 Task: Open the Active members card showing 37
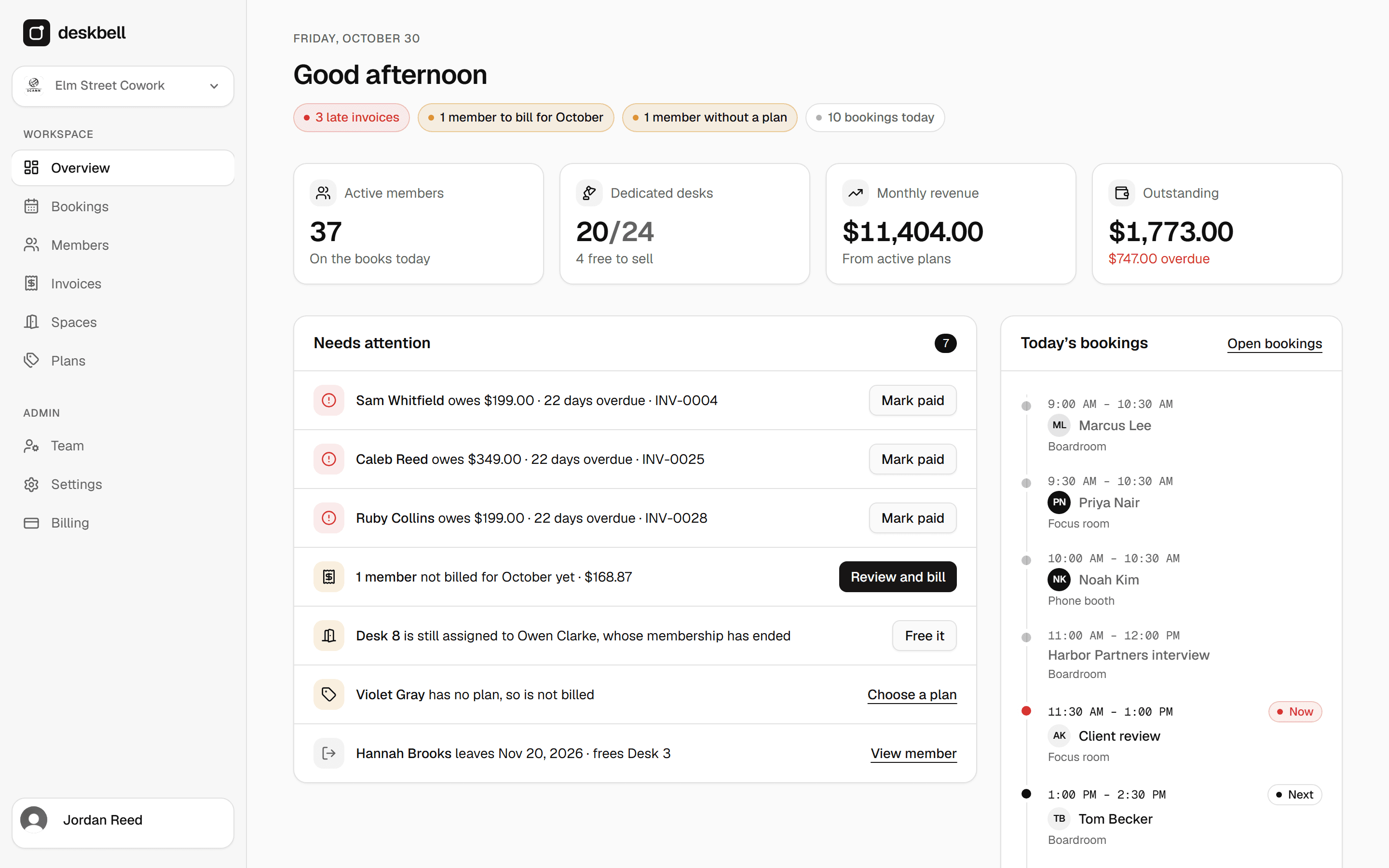419,224
